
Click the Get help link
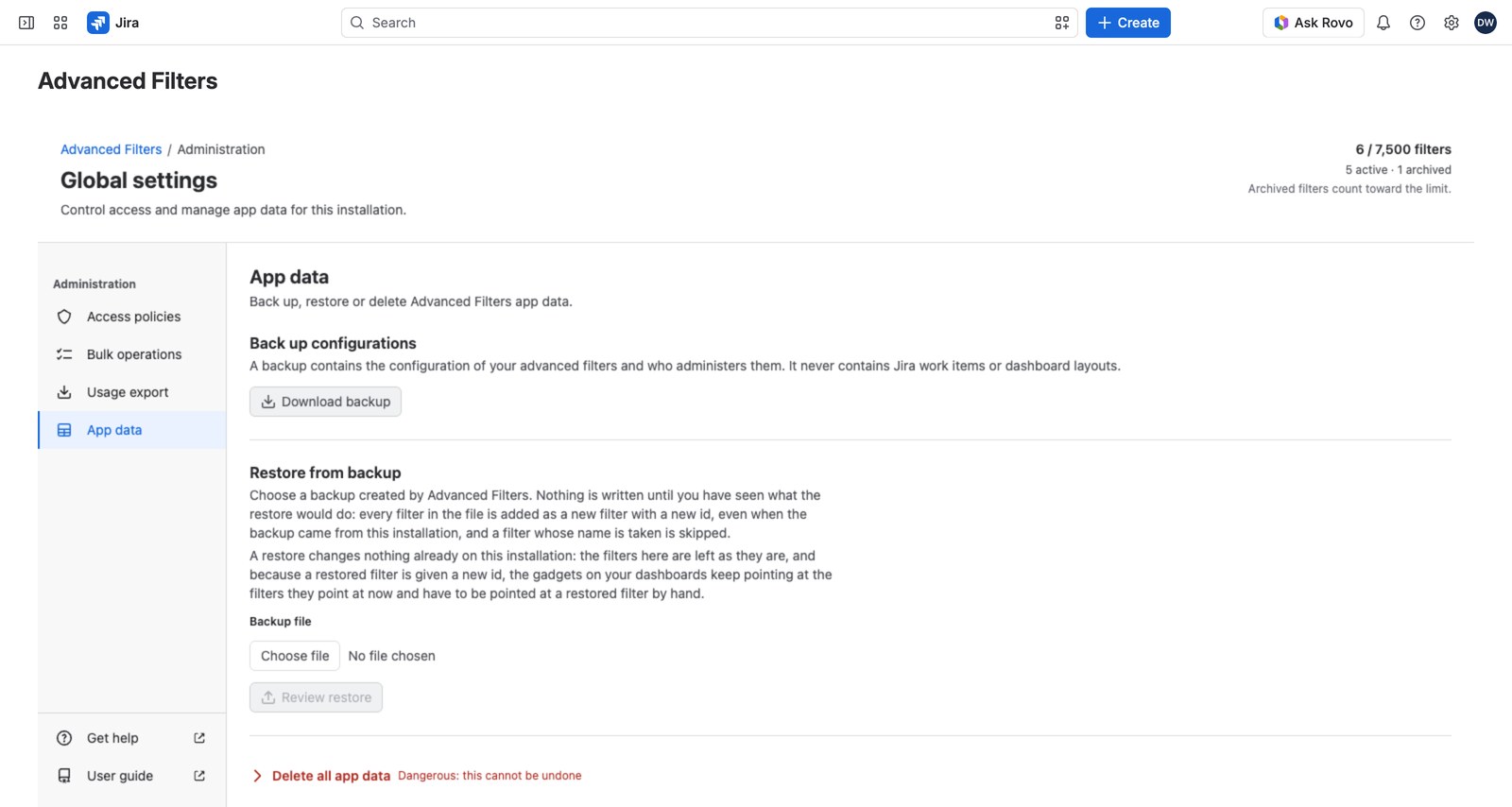(132, 738)
